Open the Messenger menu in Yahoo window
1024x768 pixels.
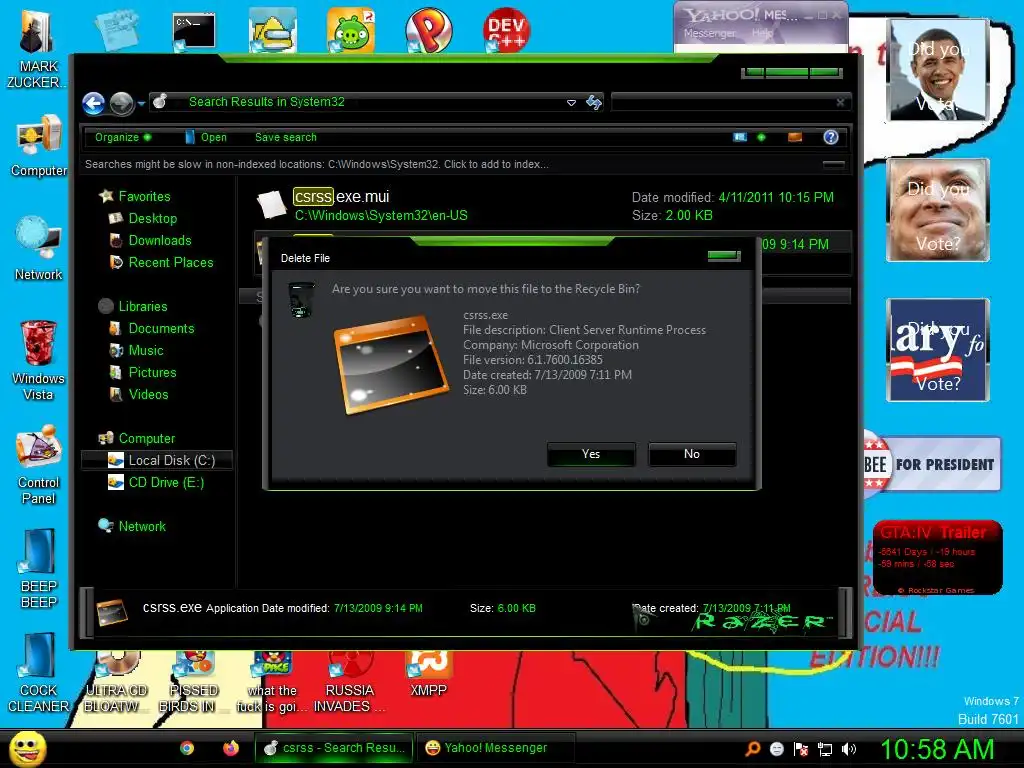[x=710, y=33]
